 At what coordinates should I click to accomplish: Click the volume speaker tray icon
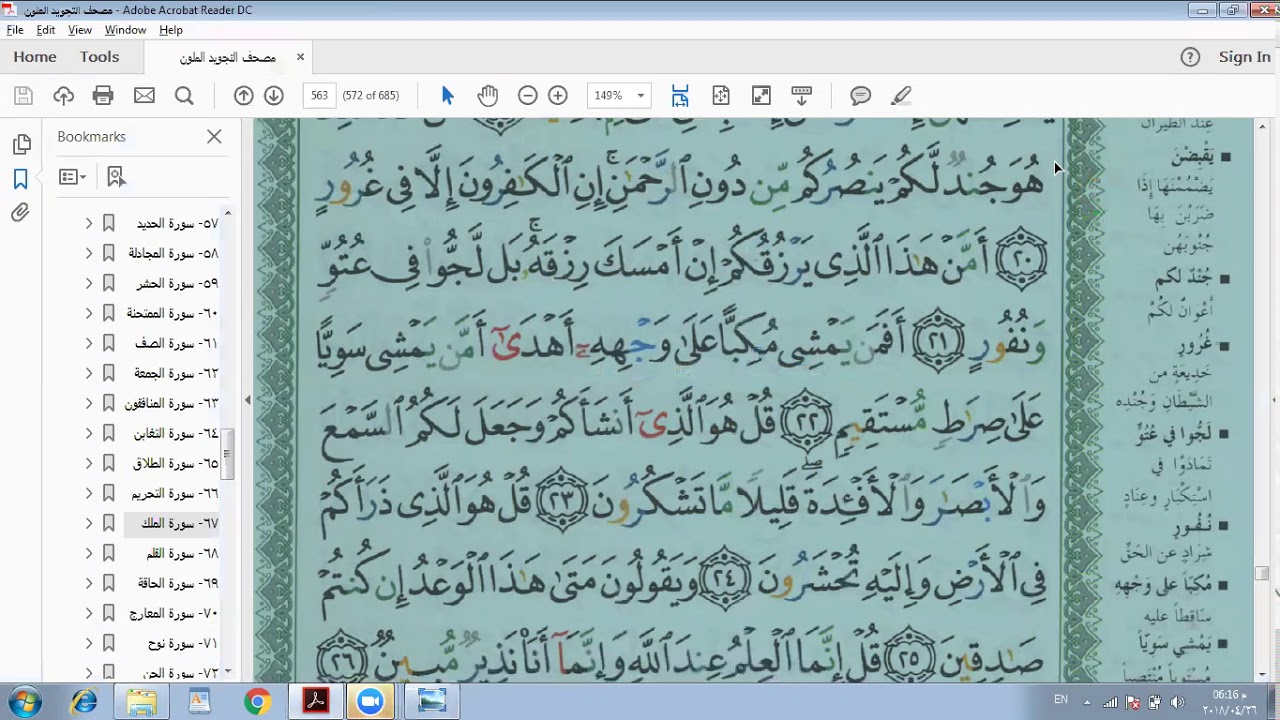pyautogui.click(x=1176, y=702)
